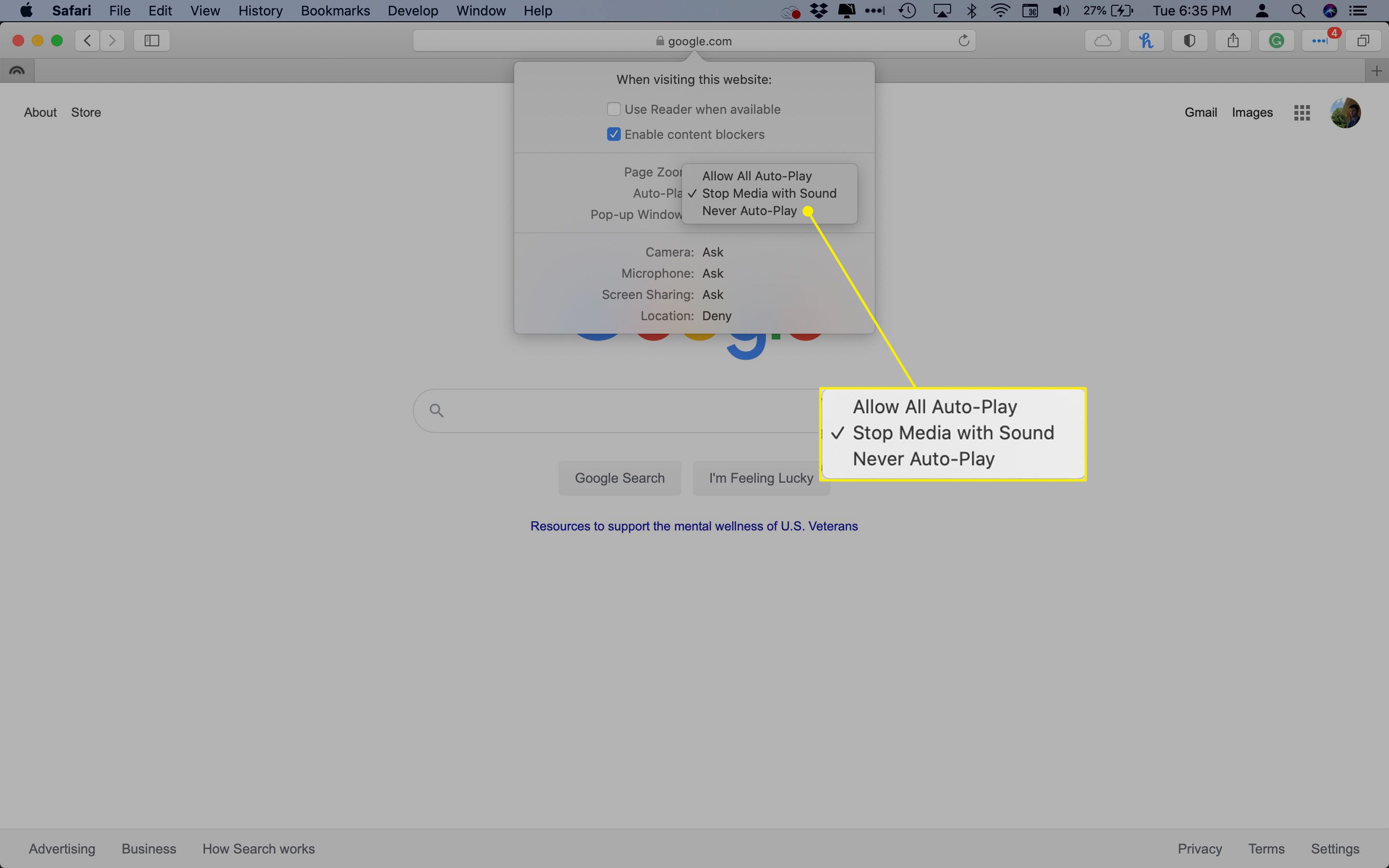Open the Gmail link
The height and width of the screenshot is (868, 1389).
(x=1200, y=112)
